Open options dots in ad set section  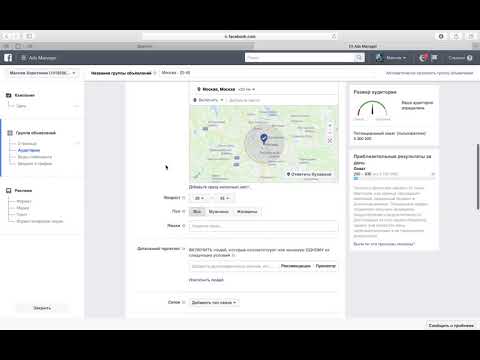76,143
